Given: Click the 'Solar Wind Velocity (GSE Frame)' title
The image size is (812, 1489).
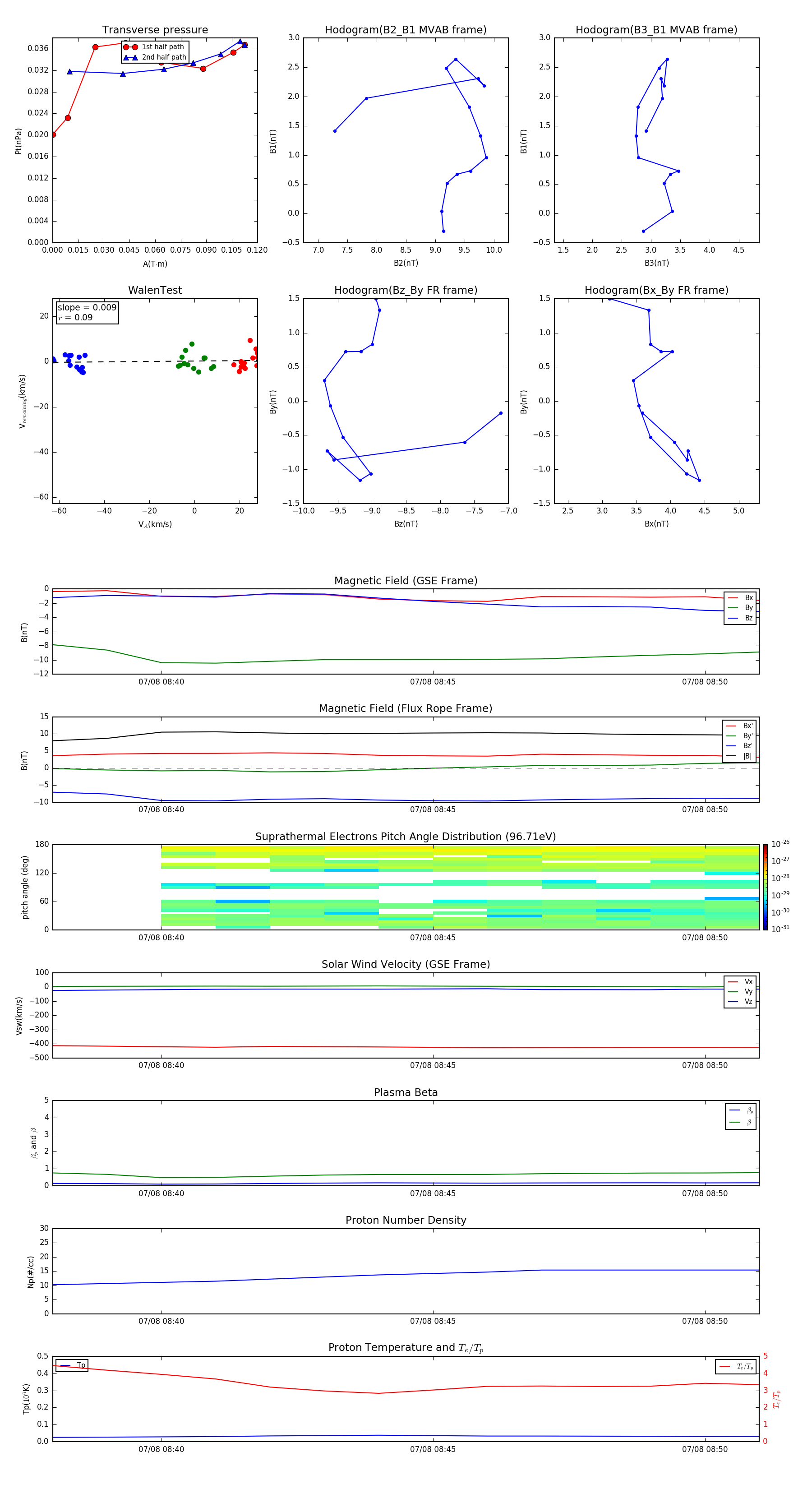Looking at the screenshot, I should (x=406, y=964).
